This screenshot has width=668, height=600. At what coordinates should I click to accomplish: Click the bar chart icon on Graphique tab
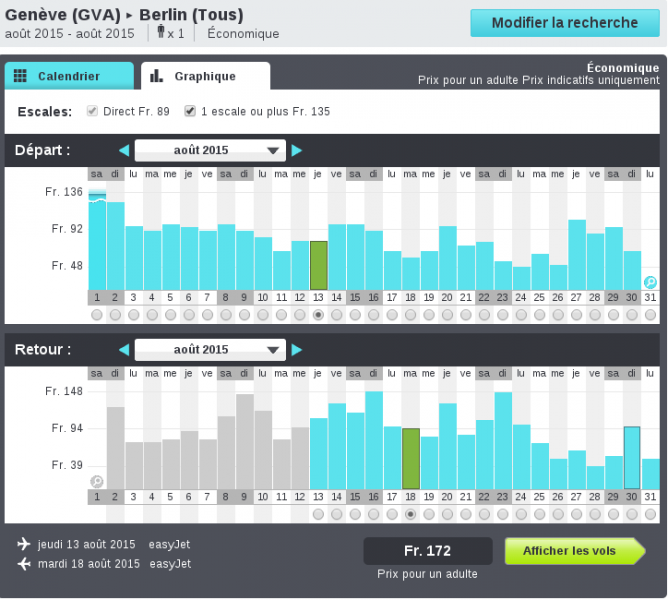(x=157, y=76)
